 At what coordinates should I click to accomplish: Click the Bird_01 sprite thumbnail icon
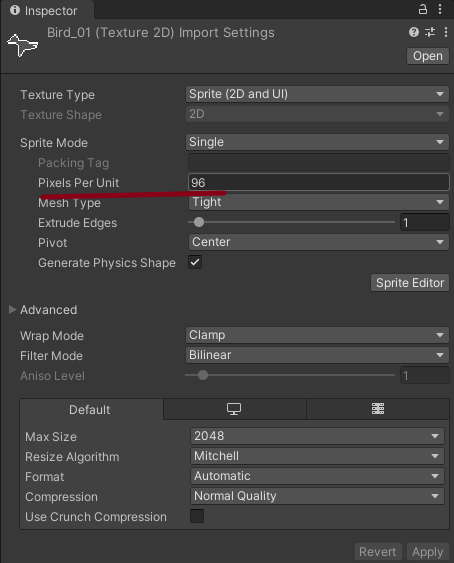click(23, 45)
